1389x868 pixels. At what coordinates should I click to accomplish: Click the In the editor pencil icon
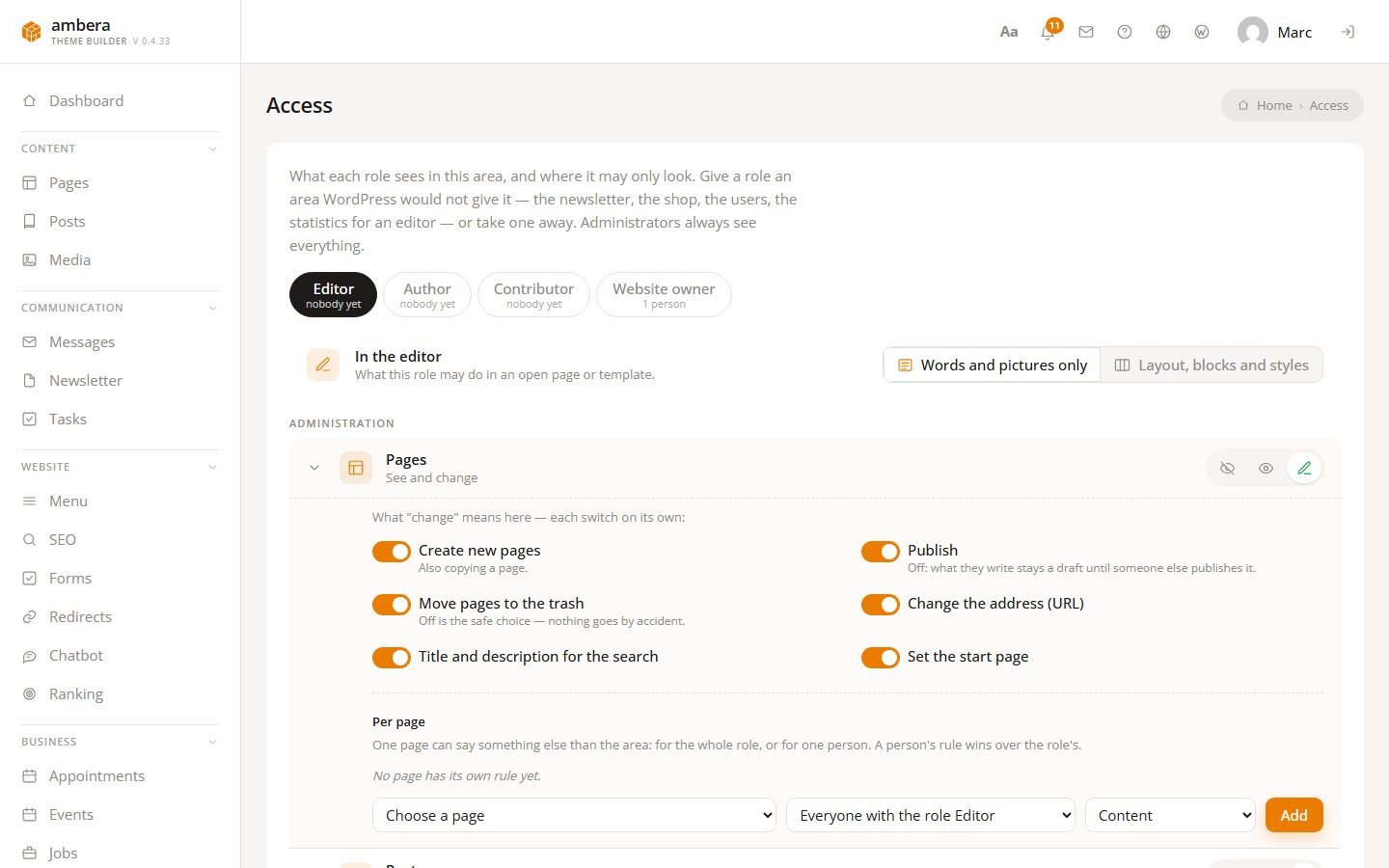[x=323, y=365]
